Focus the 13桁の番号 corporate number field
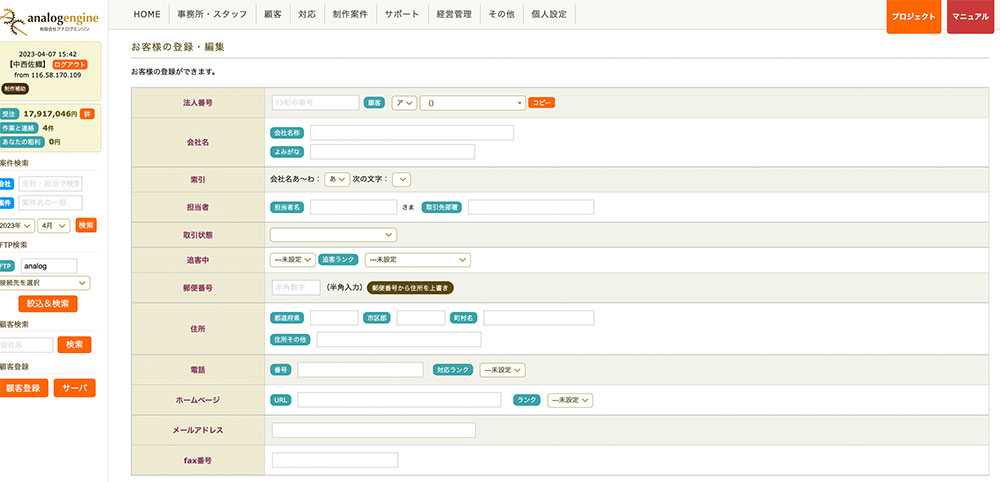The image size is (1000, 482). tap(315, 103)
